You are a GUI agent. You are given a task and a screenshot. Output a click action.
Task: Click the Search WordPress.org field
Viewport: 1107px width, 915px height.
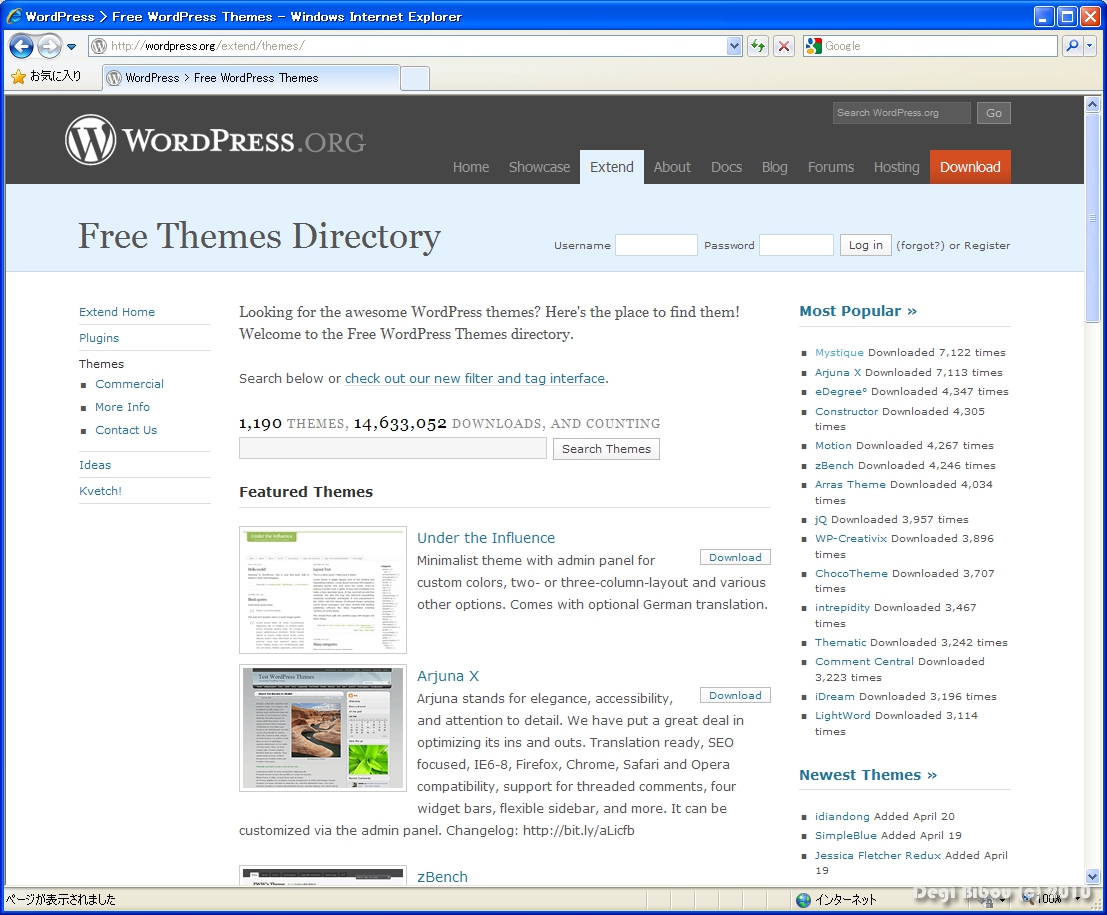click(x=902, y=113)
